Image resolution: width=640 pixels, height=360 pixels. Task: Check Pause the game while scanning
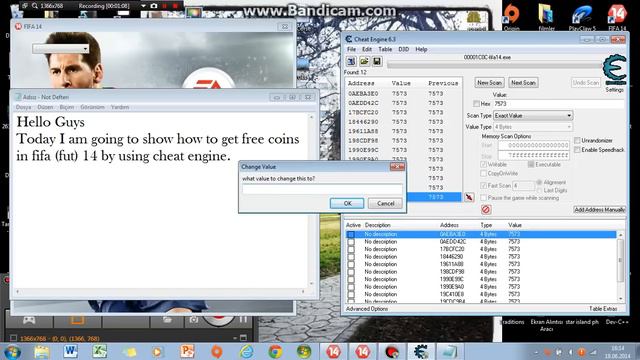pyautogui.click(x=484, y=198)
